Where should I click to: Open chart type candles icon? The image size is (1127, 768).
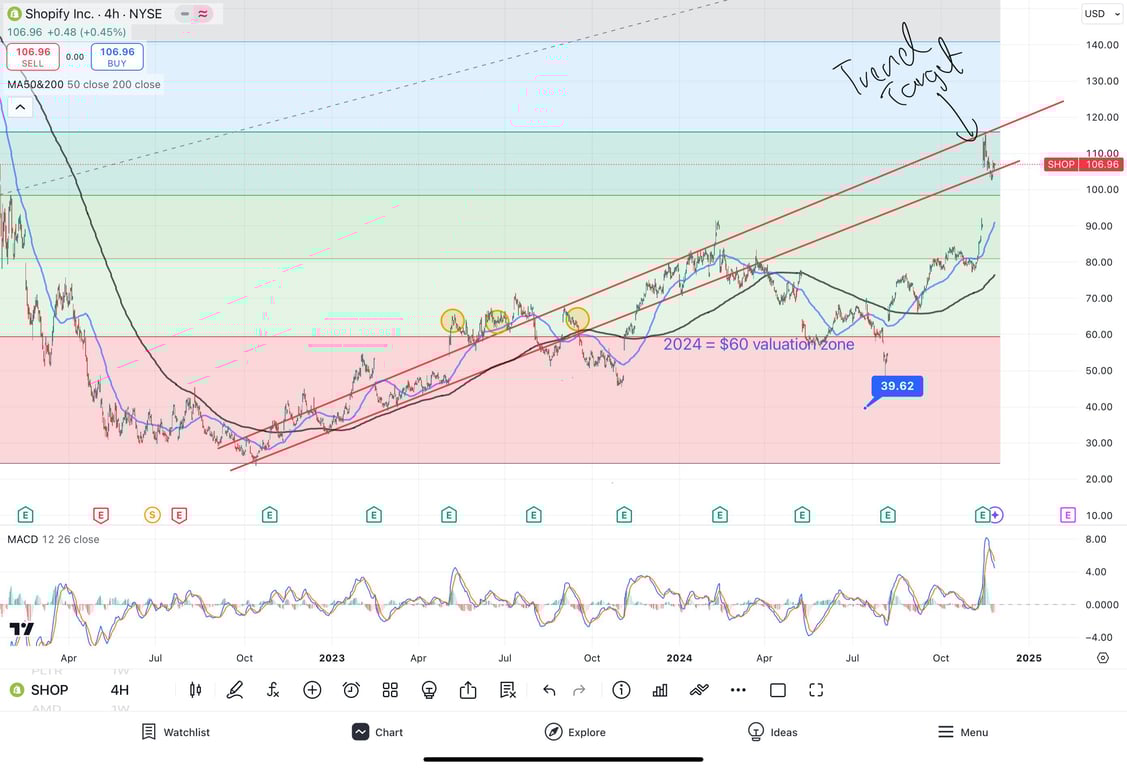(195, 690)
